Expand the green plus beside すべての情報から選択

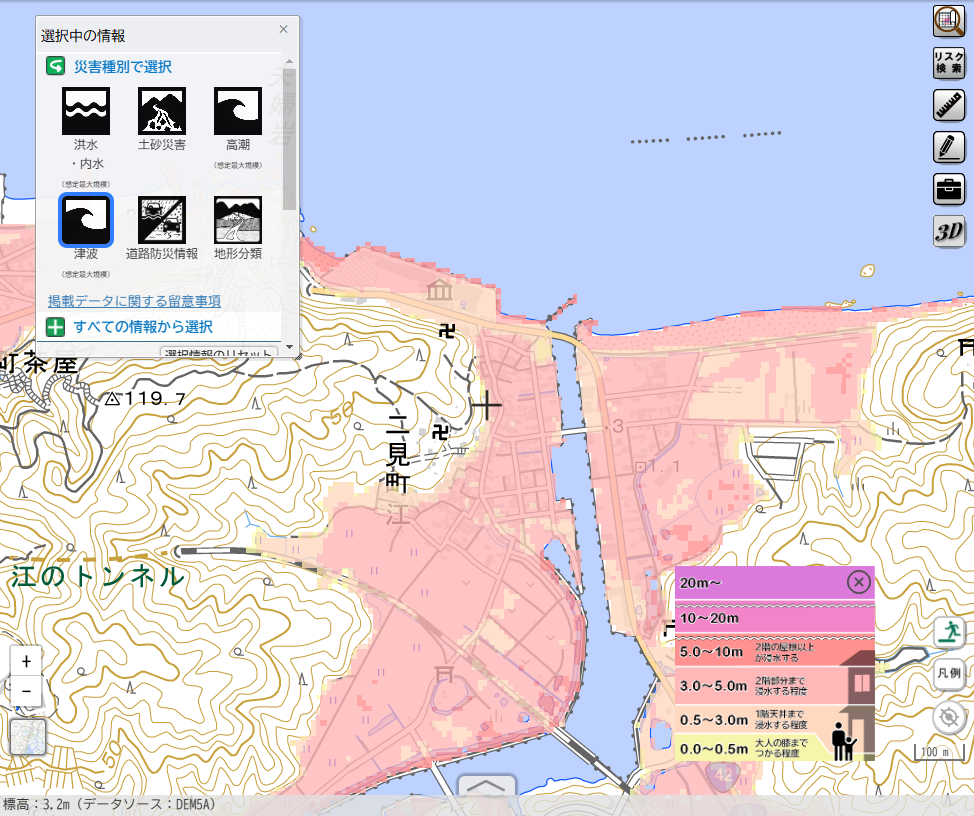point(55,327)
